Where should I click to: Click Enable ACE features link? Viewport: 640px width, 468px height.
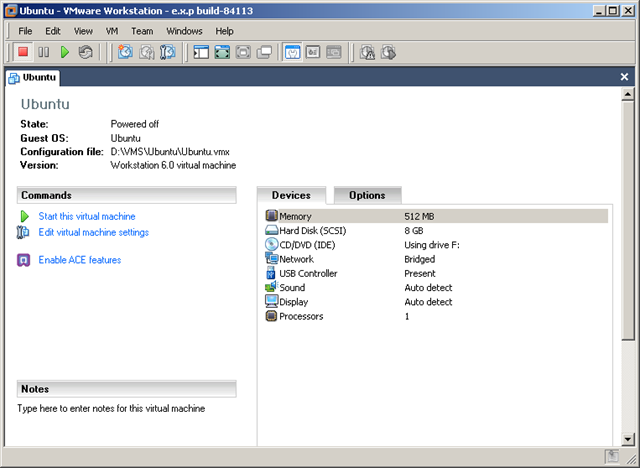[79, 260]
